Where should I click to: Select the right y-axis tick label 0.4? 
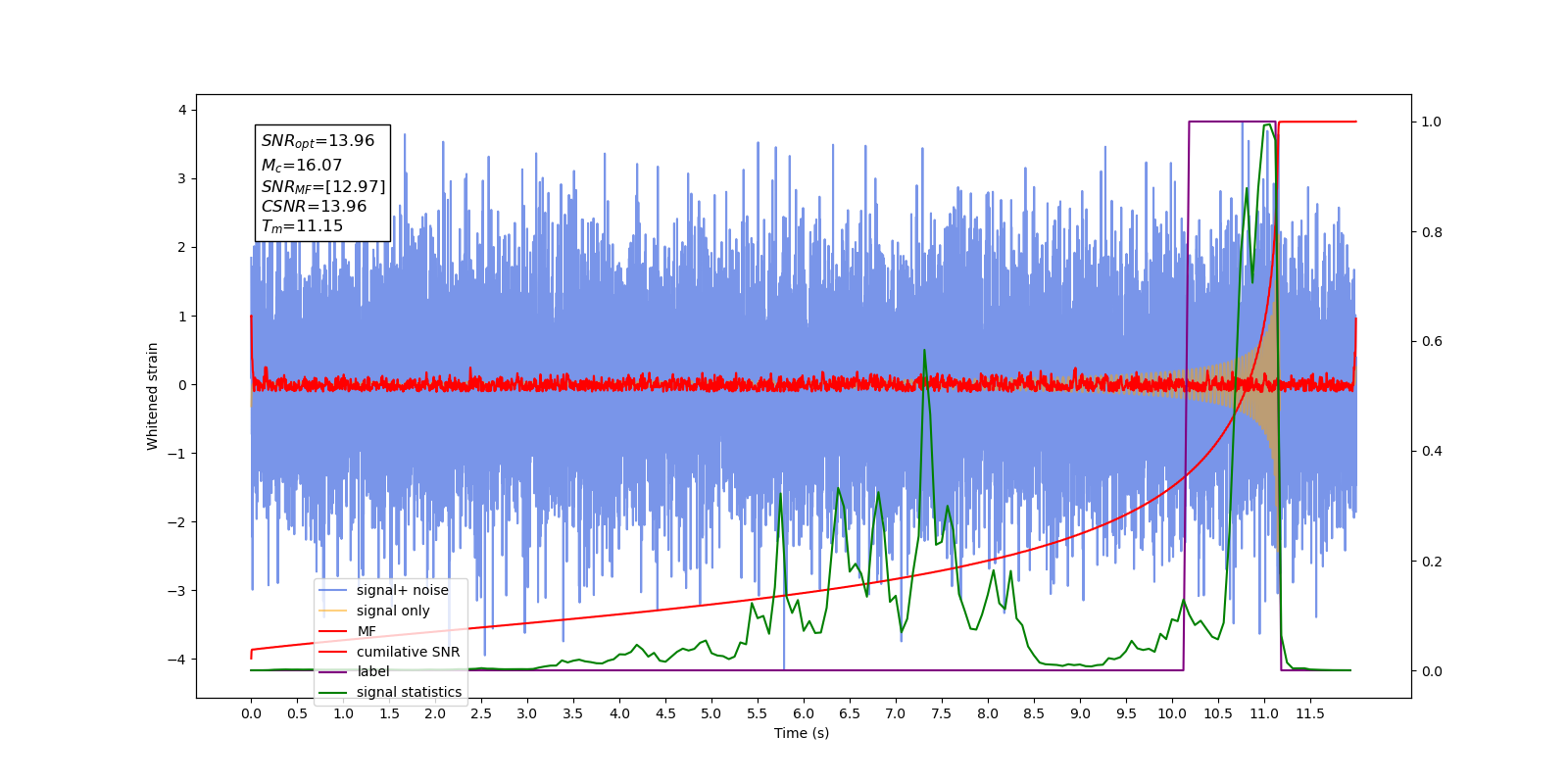click(1432, 452)
